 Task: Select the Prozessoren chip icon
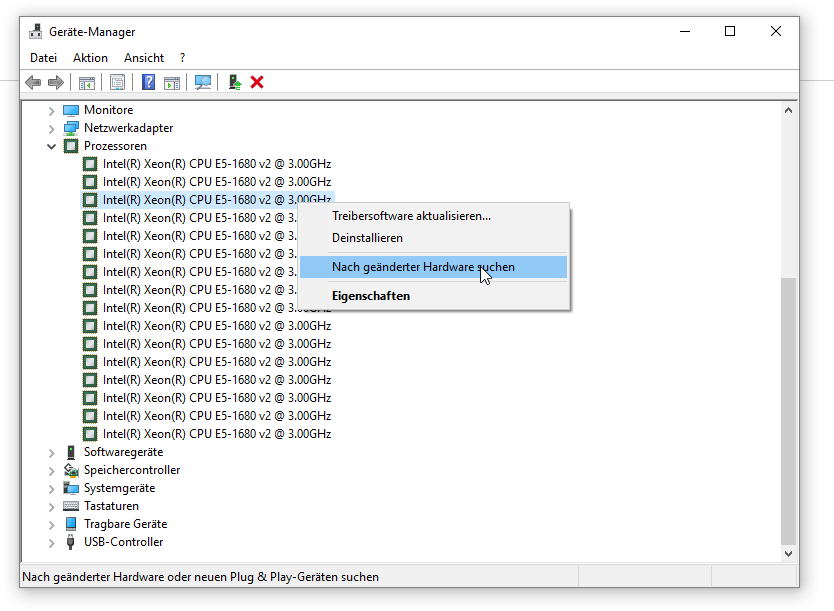(71, 146)
